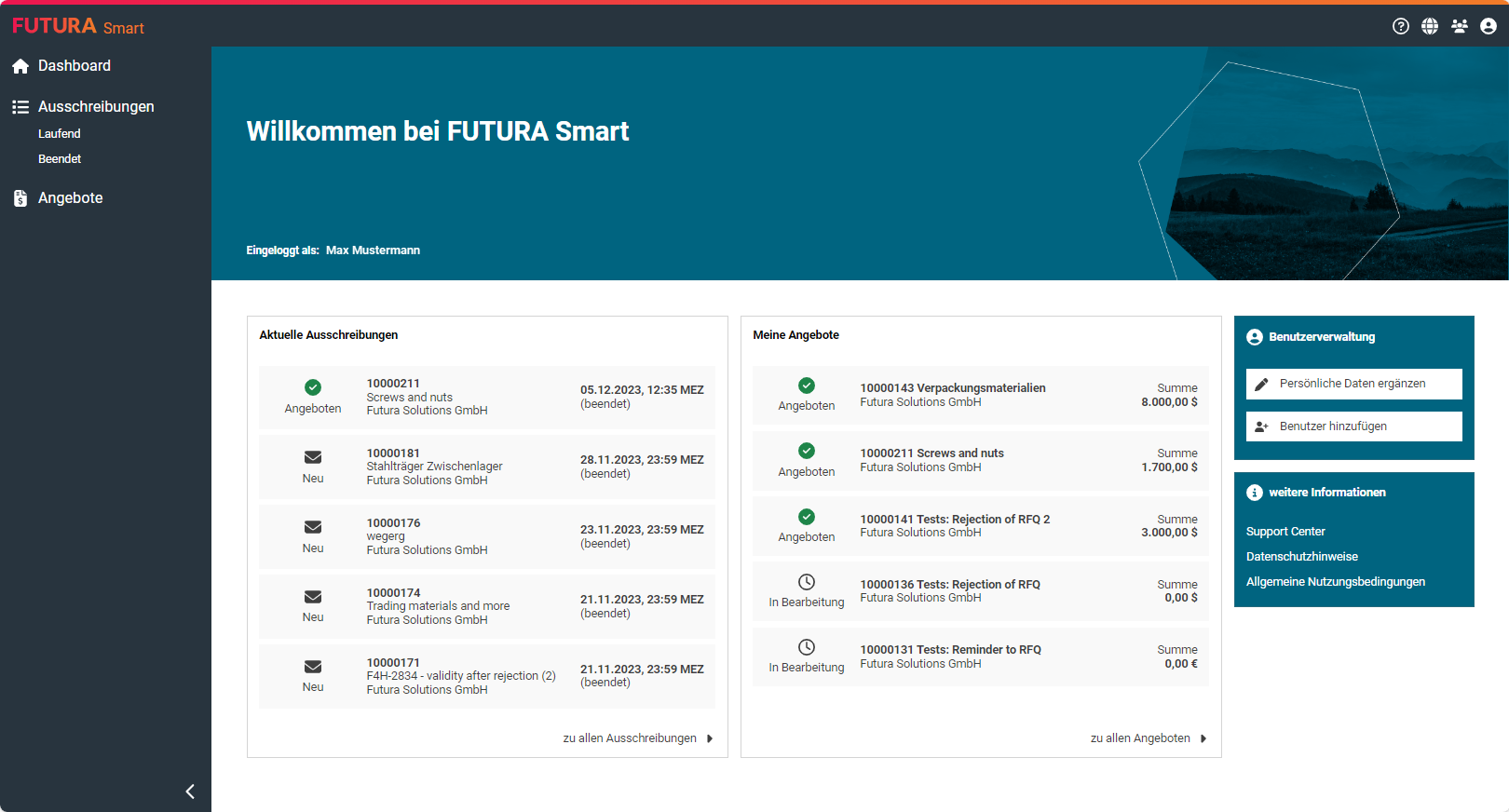Click the Dashboard home icon
This screenshot has height=812, width=1509.
coord(20,66)
